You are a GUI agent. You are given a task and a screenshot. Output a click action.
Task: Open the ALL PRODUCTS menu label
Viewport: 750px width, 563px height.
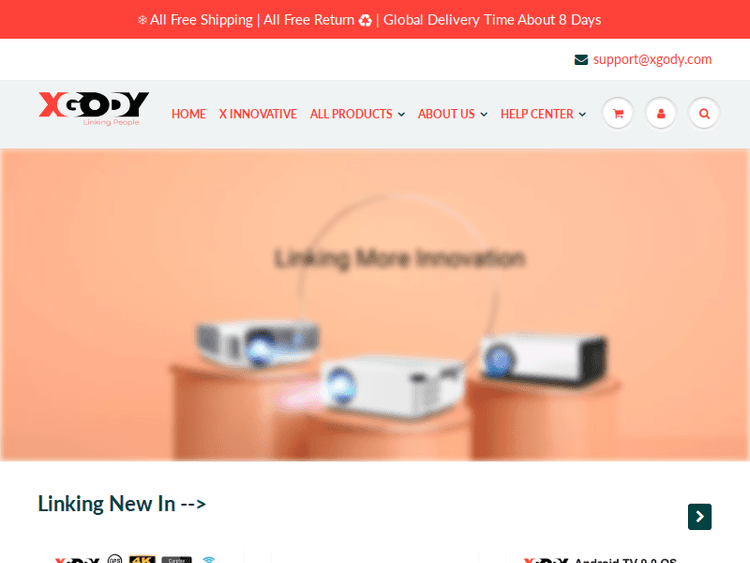click(351, 114)
